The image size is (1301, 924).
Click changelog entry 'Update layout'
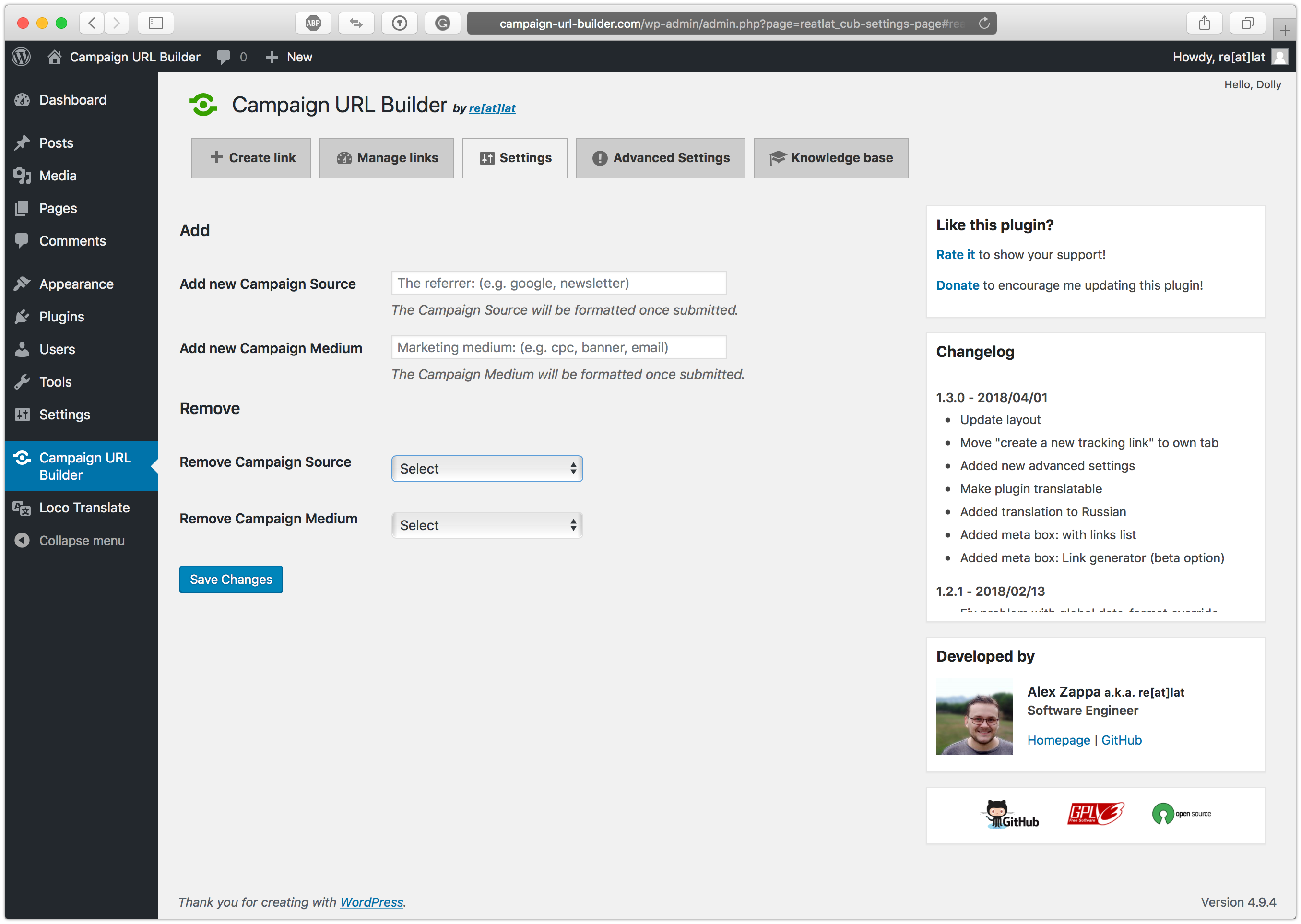click(1000, 420)
